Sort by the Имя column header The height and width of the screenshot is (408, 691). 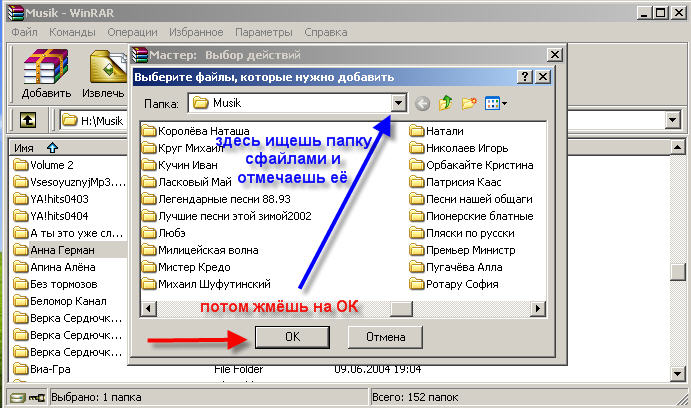pyautogui.click(x=67, y=148)
